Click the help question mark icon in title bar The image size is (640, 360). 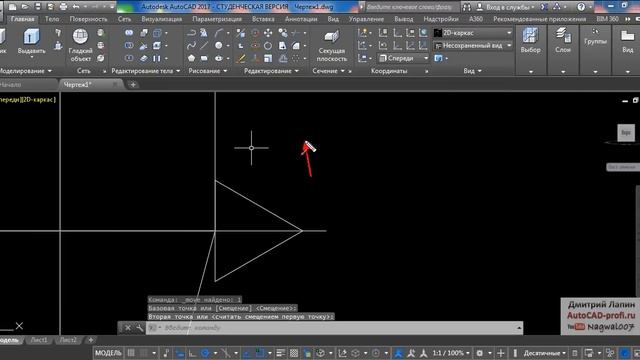581,7
